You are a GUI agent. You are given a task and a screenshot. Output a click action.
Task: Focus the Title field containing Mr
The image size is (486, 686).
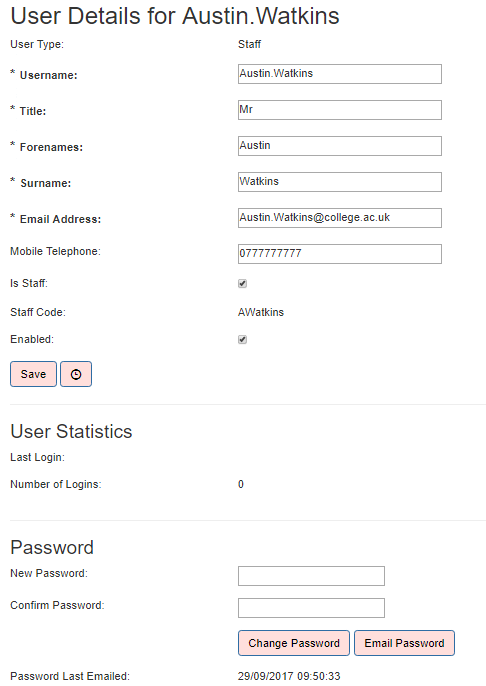pyautogui.click(x=340, y=110)
